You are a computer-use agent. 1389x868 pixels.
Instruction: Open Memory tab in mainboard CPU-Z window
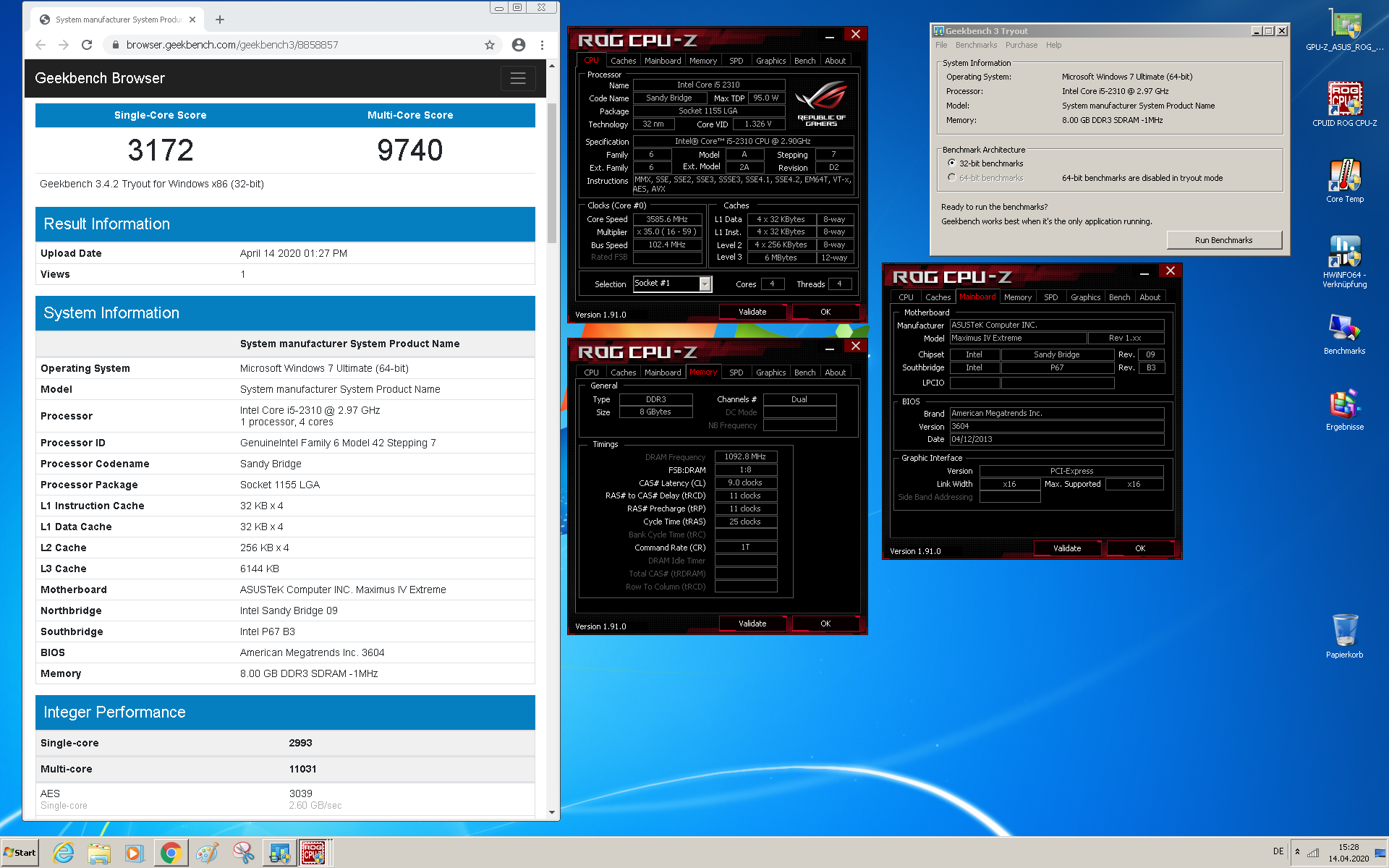pyautogui.click(x=1018, y=297)
